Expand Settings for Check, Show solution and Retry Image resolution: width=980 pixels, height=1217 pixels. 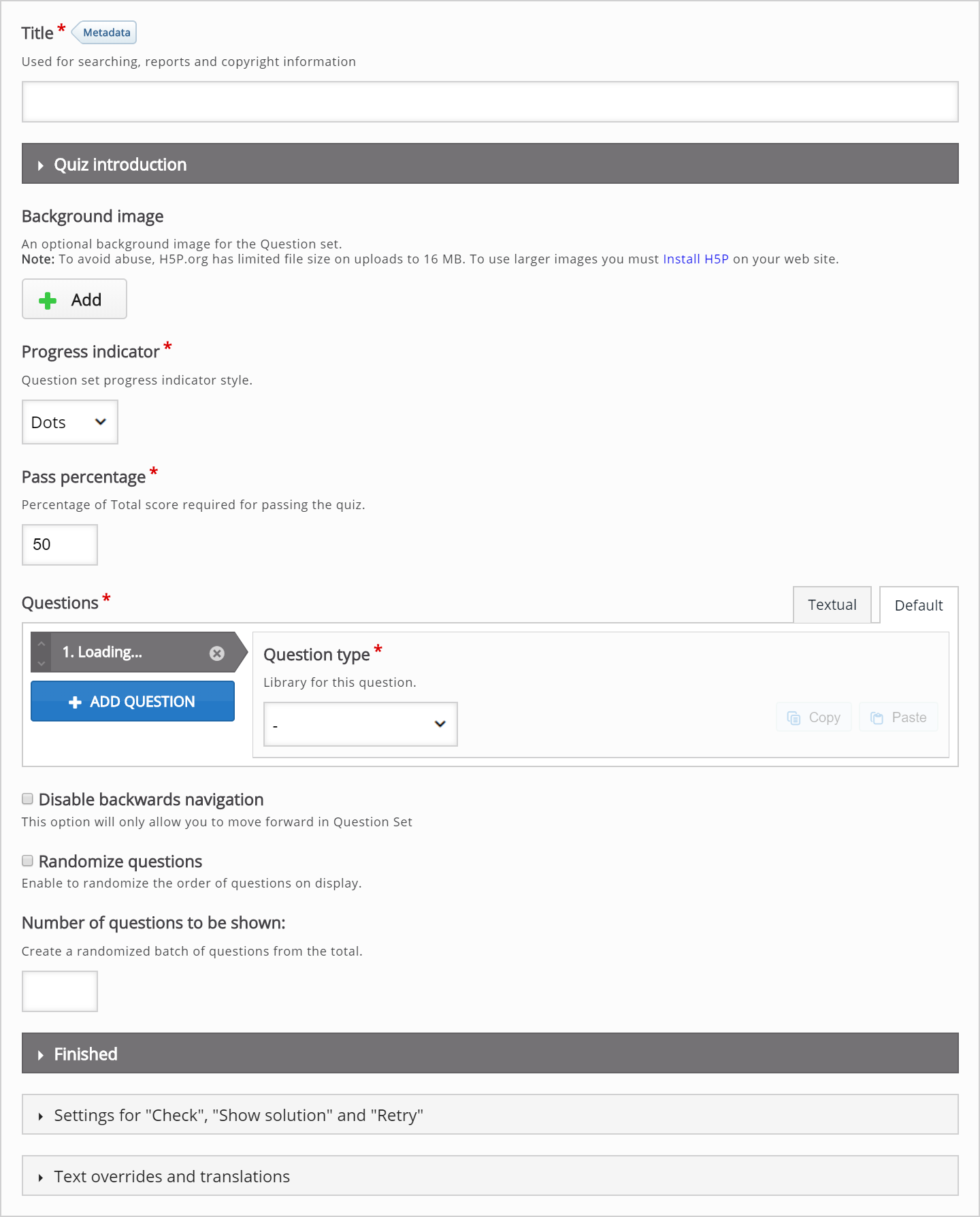[x=490, y=1115]
